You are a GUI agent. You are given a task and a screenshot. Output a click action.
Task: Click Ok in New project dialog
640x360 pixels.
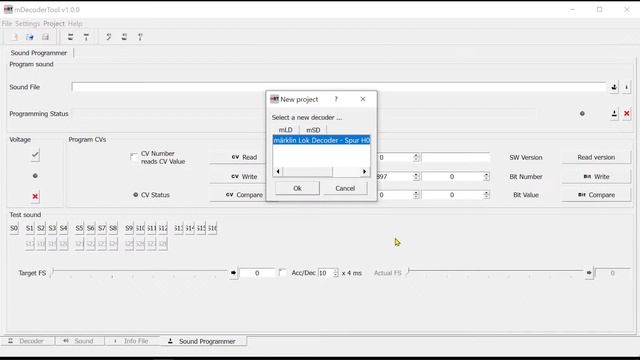pos(297,188)
